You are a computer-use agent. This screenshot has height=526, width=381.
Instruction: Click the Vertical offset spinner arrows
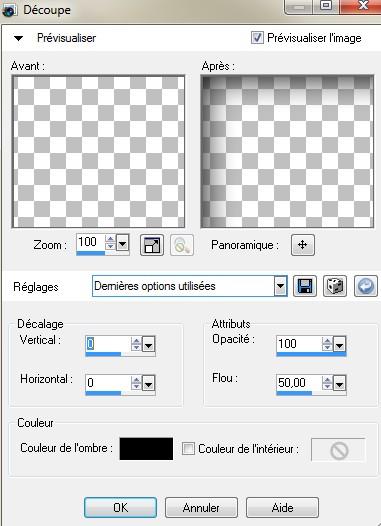[136, 344]
